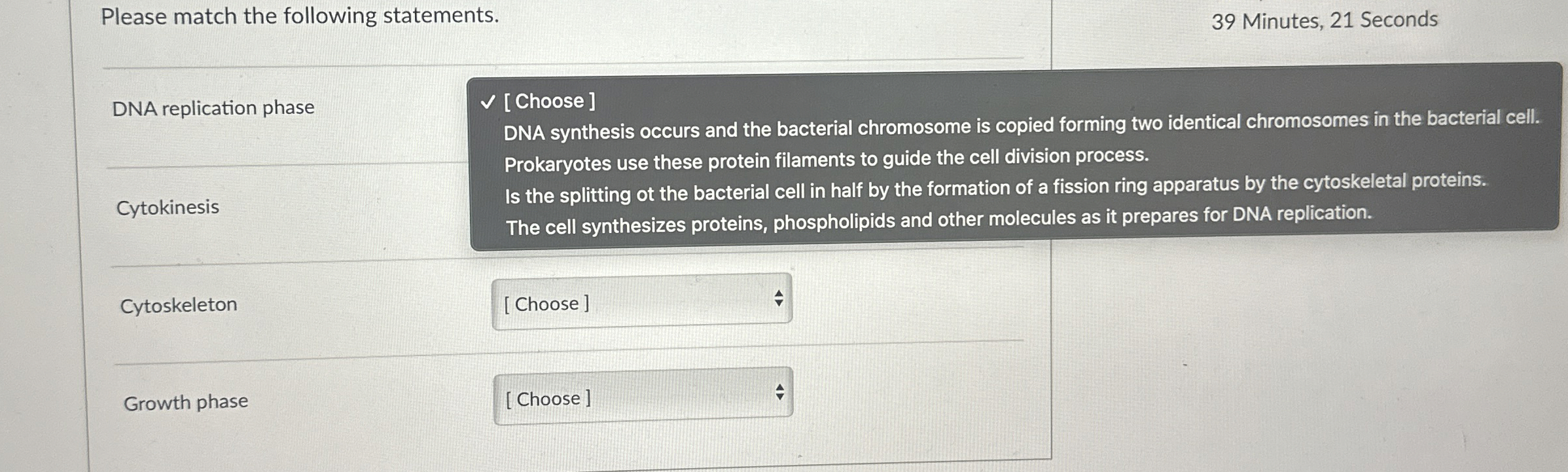Click the DNA replication phase label
Image resolution: width=1568 pixels, height=472 pixels.
(213, 107)
